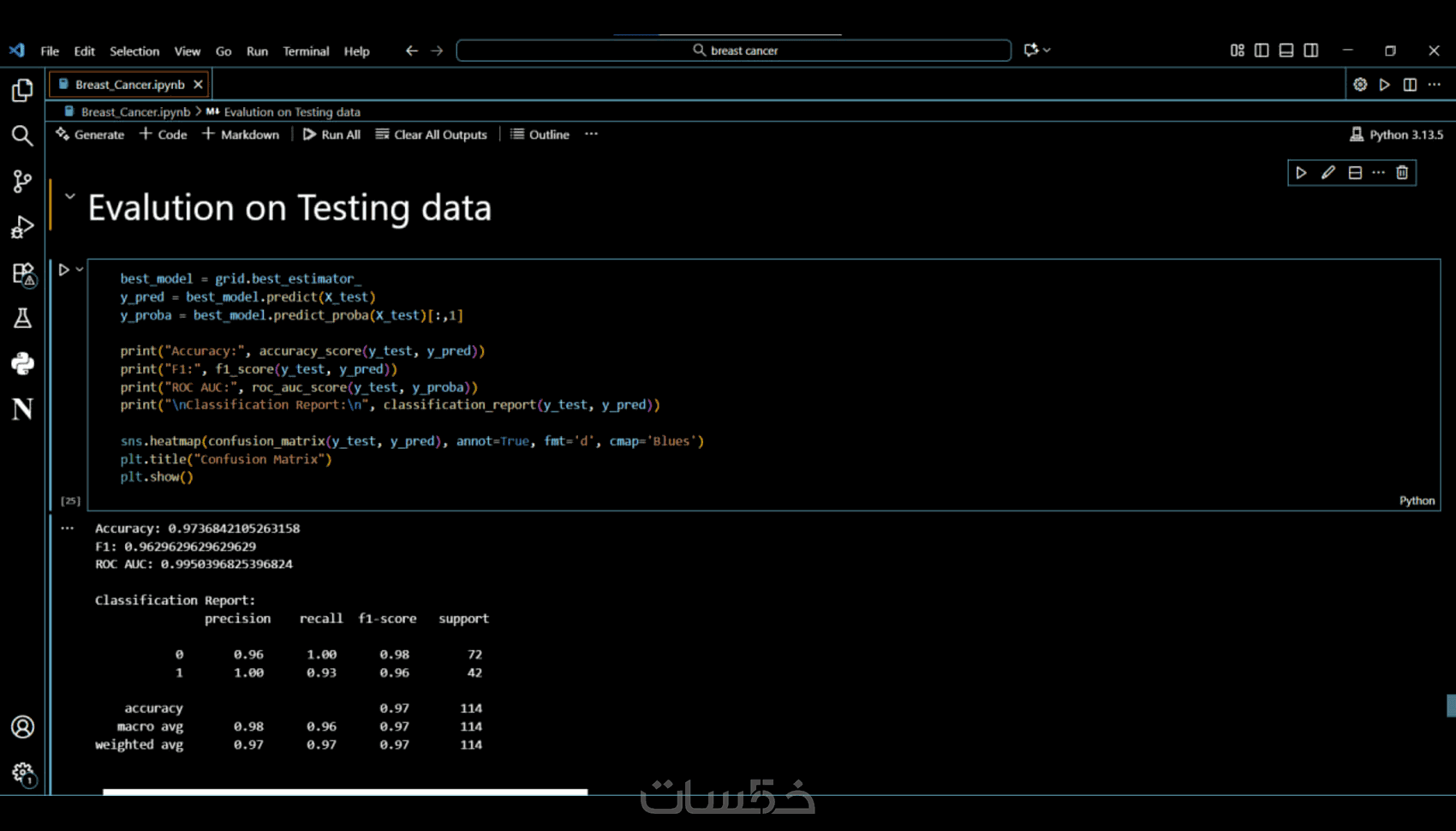Go back with the left arrow

point(412,51)
